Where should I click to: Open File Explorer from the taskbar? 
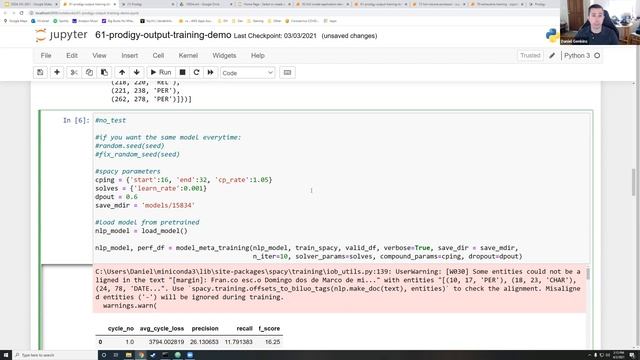pyautogui.click(x=129, y=355)
